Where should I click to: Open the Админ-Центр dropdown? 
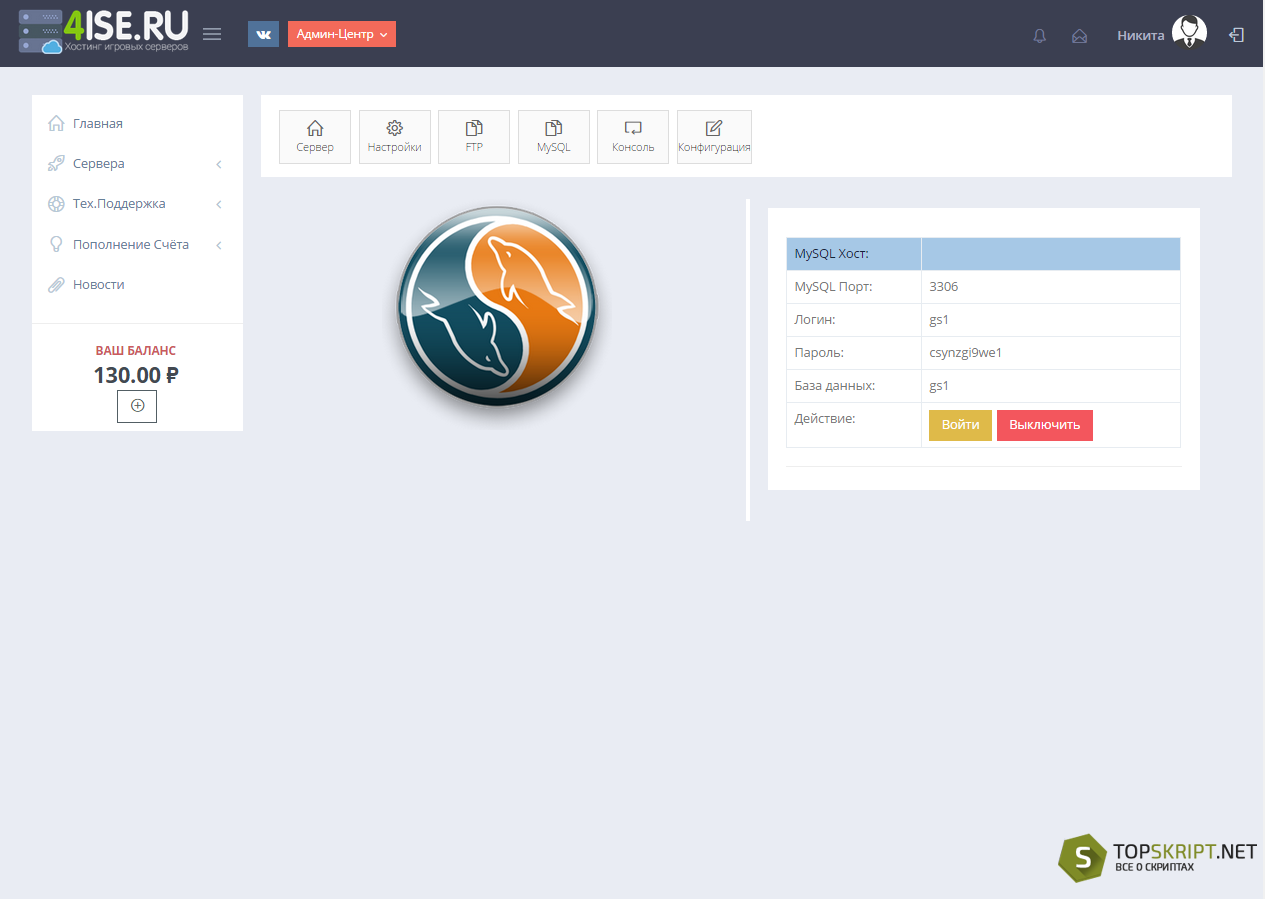[x=342, y=34]
